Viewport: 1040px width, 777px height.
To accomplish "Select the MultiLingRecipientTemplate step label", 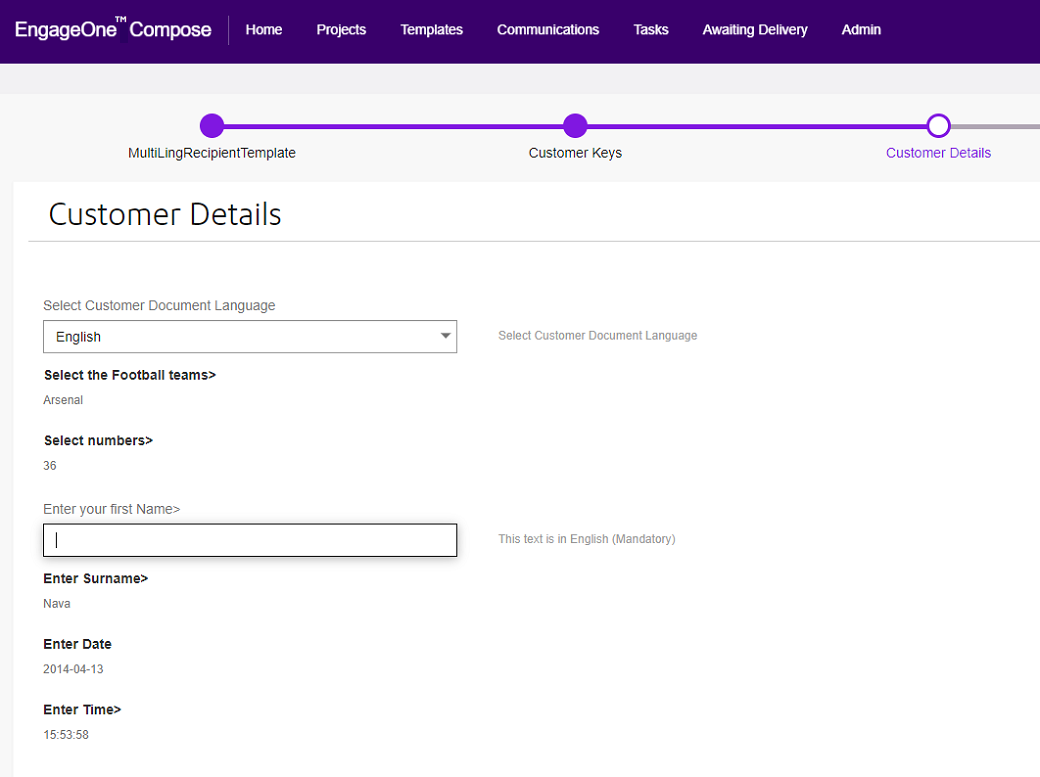I will (212, 153).
